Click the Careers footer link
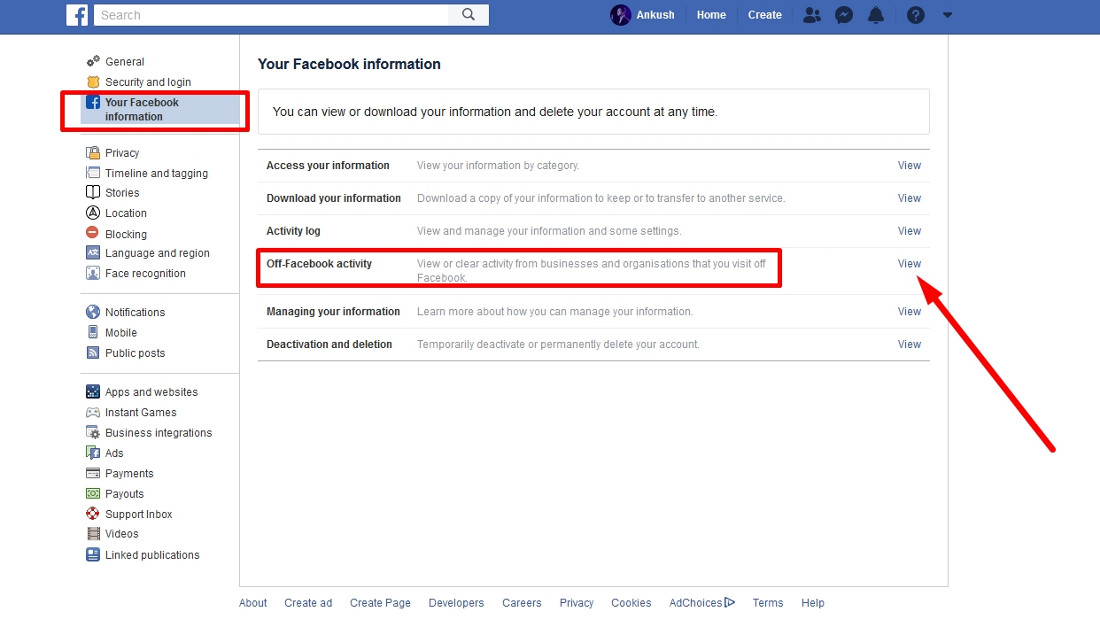1100x627 pixels. pos(521,602)
